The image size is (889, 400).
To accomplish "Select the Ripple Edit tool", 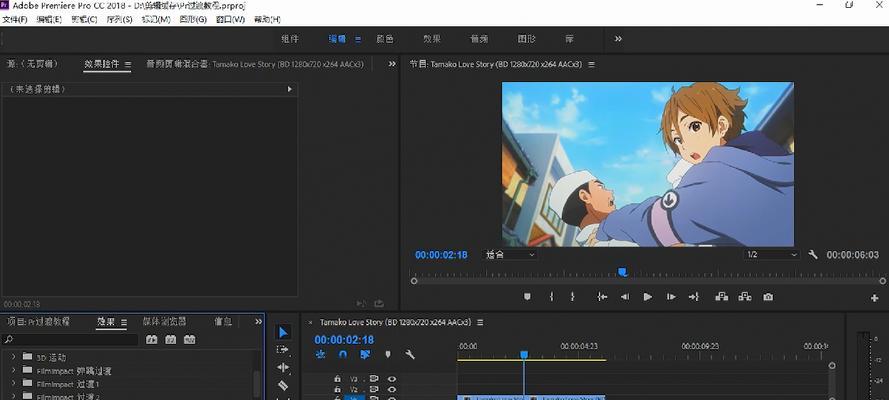I will [x=283, y=368].
